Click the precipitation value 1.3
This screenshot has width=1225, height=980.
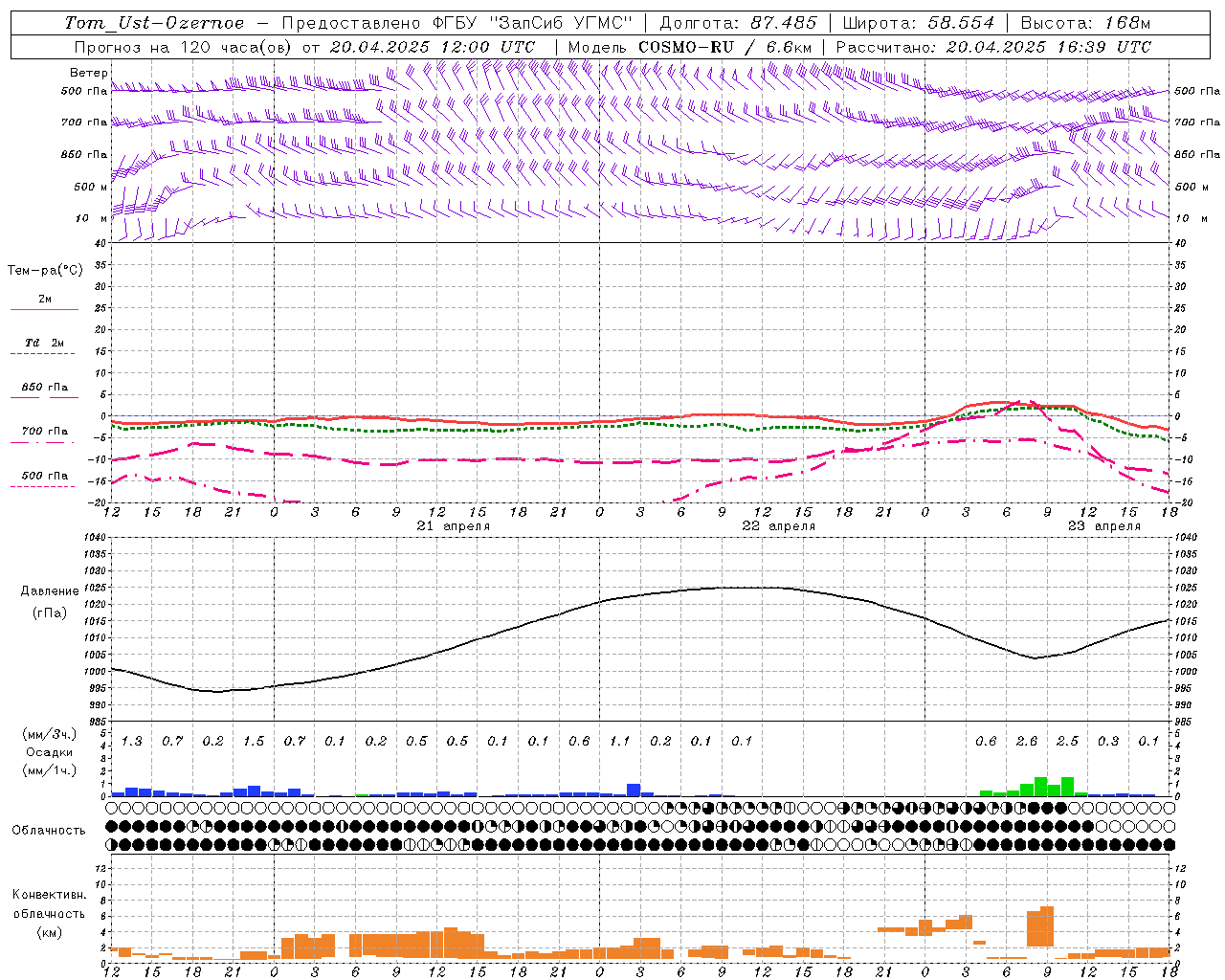point(131,742)
